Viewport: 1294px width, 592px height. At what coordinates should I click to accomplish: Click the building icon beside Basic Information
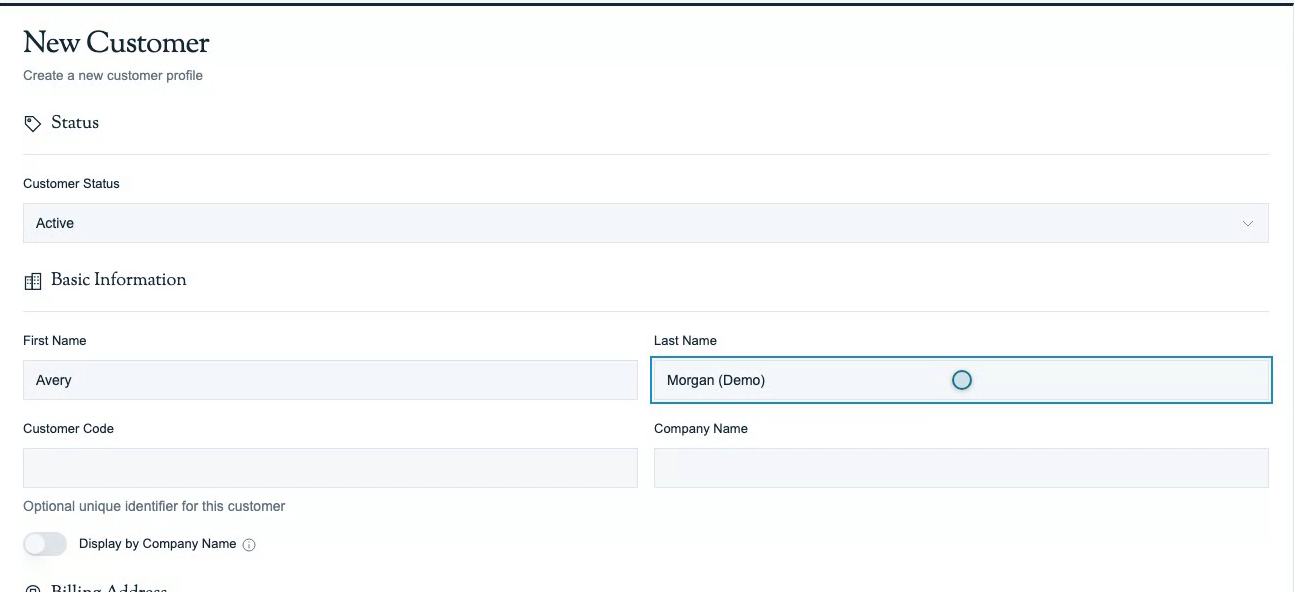coord(32,282)
